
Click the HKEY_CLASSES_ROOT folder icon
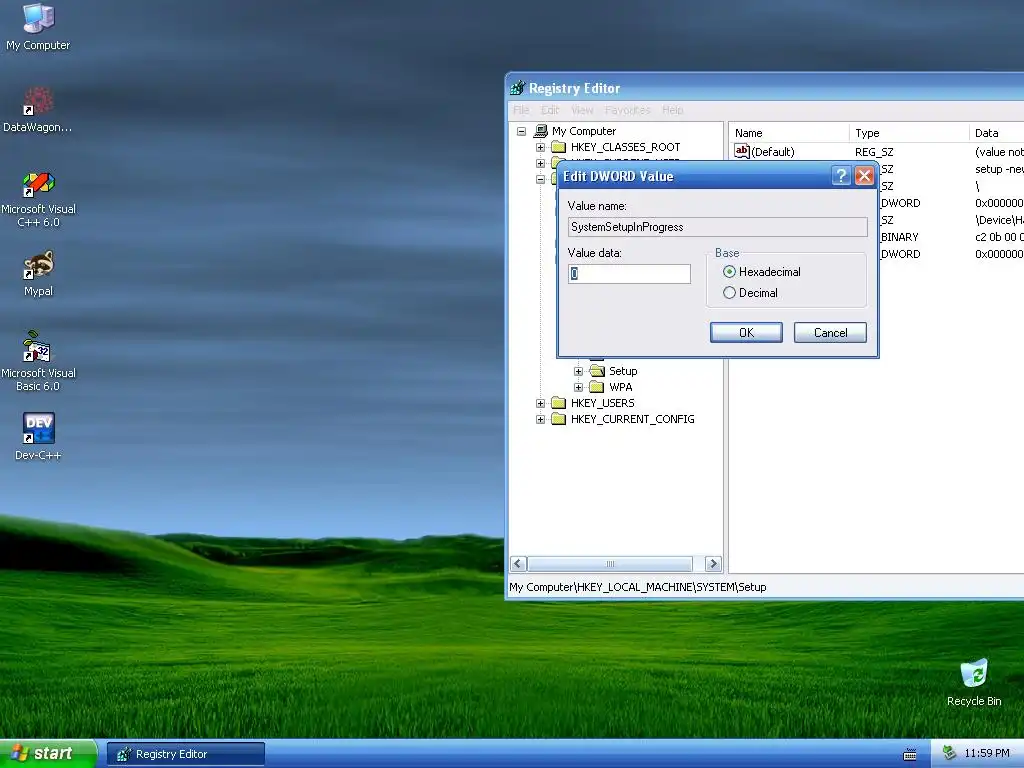coord(558,147)
